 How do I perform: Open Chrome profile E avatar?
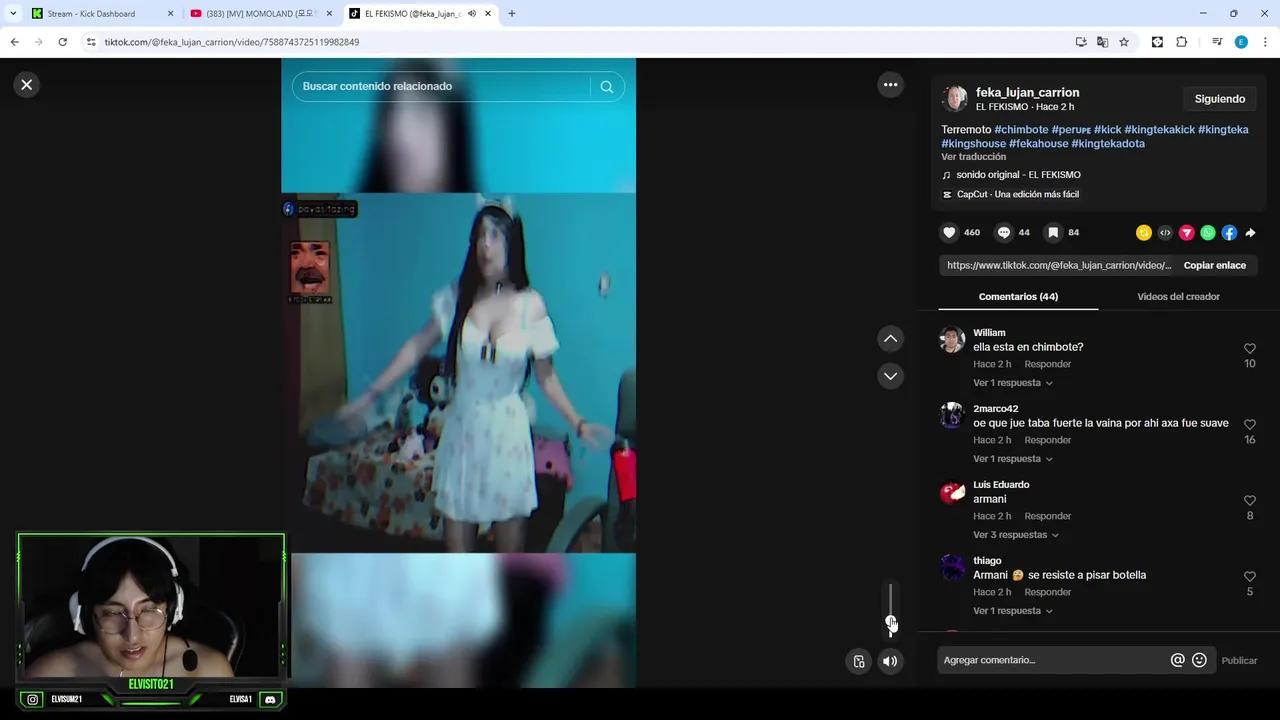pos(1241,42)
